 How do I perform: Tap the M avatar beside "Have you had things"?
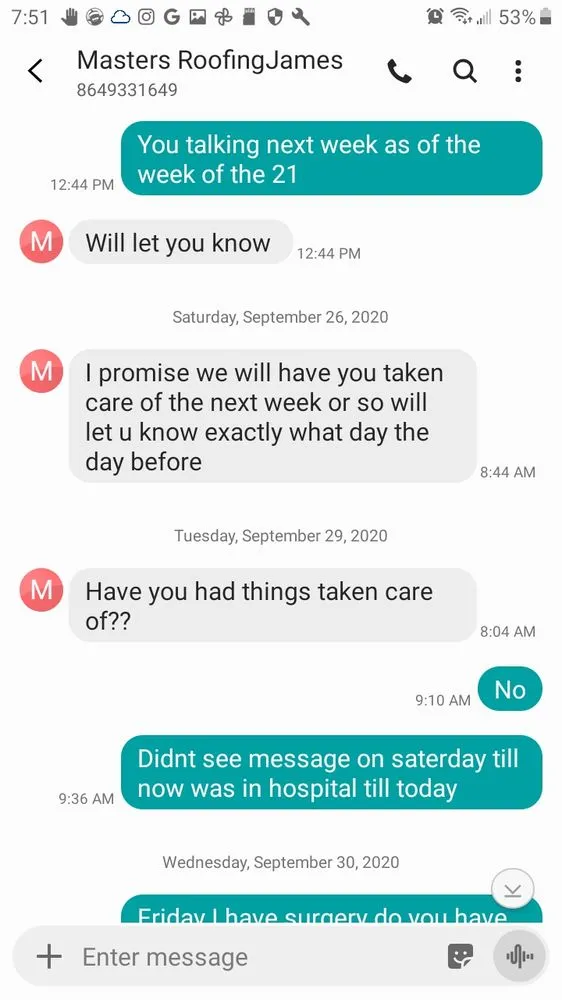[x=41, y=590]
